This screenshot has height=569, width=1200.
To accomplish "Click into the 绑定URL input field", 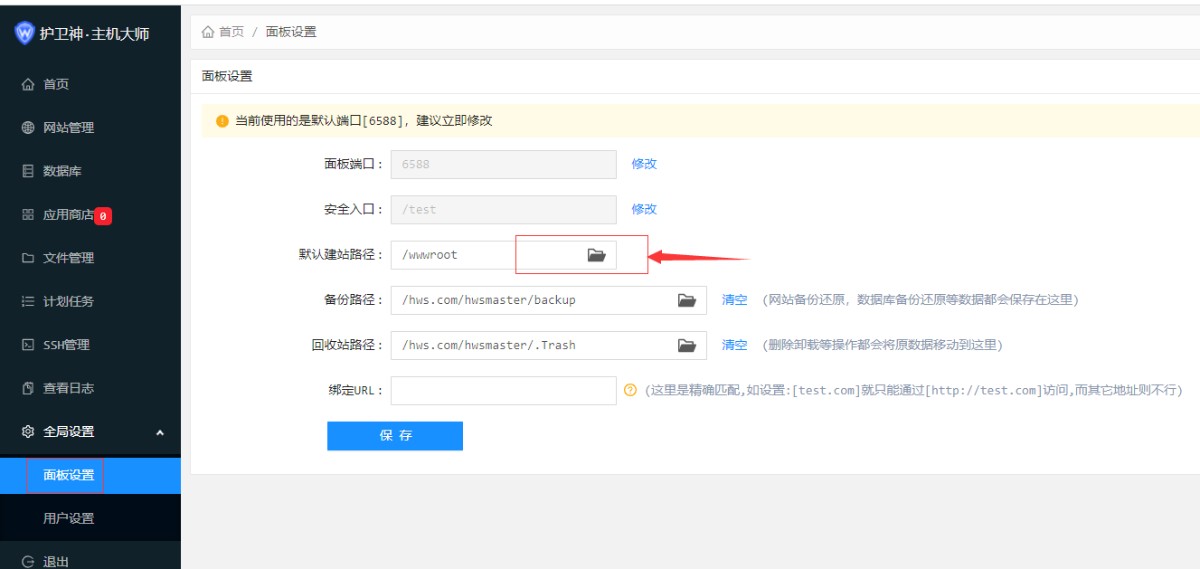I will click(503, 390).
